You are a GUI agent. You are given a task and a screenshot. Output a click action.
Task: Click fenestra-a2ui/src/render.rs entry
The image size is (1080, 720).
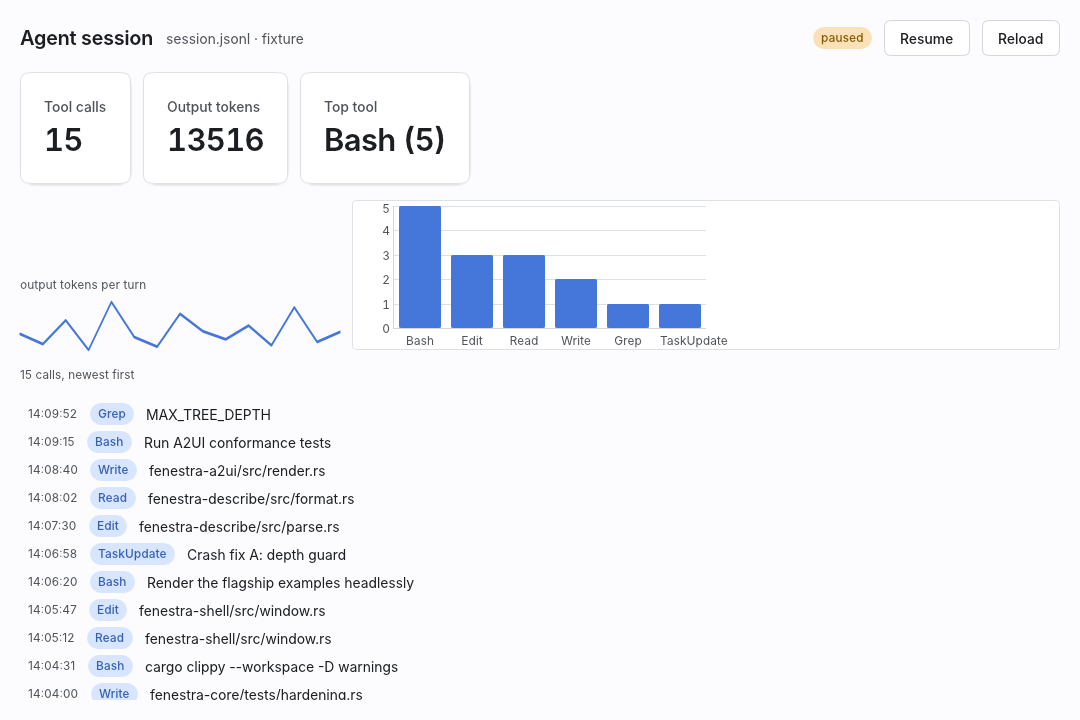(x=237, y=471)
